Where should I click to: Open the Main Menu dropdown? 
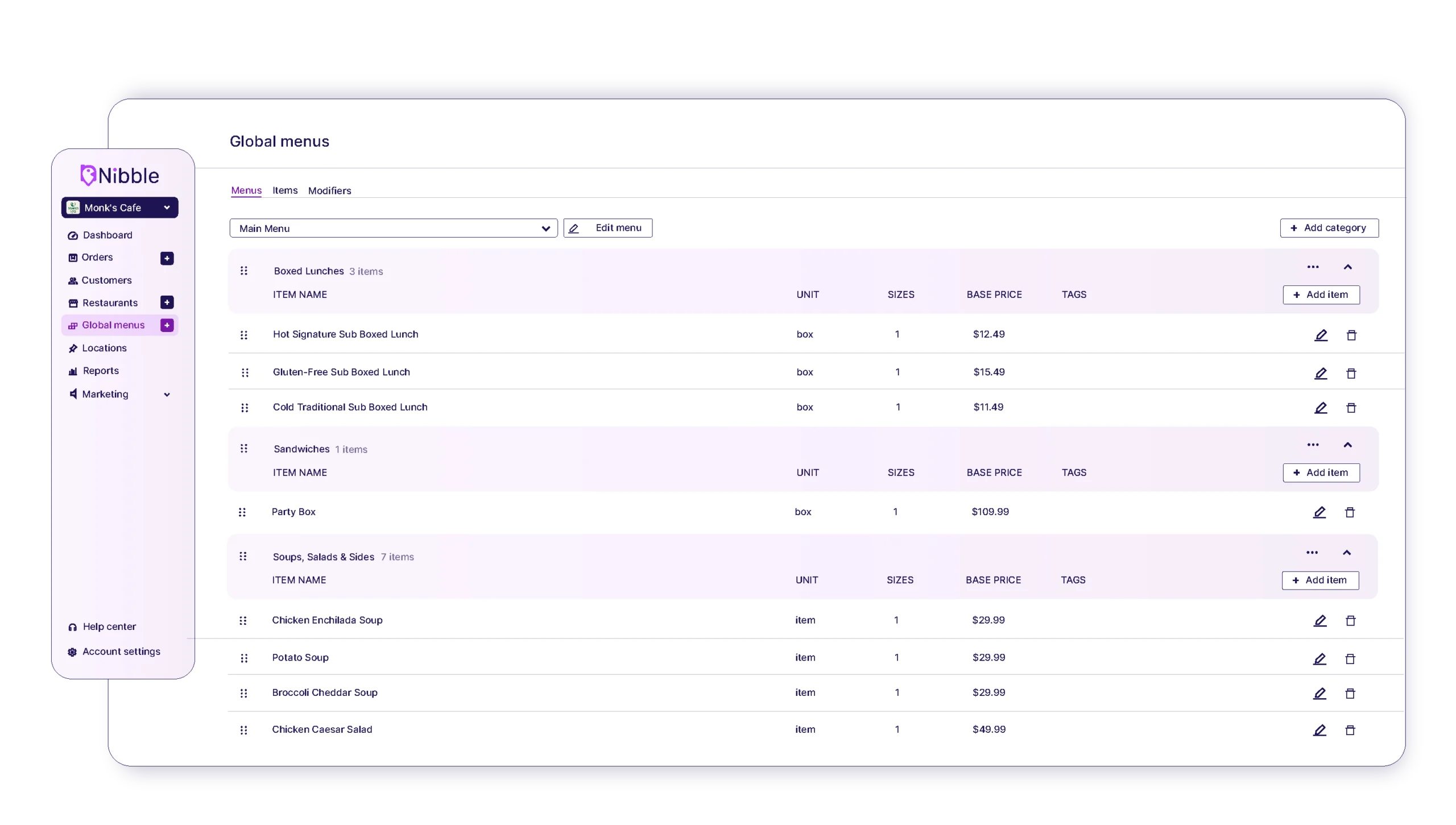tap(393, 229)
